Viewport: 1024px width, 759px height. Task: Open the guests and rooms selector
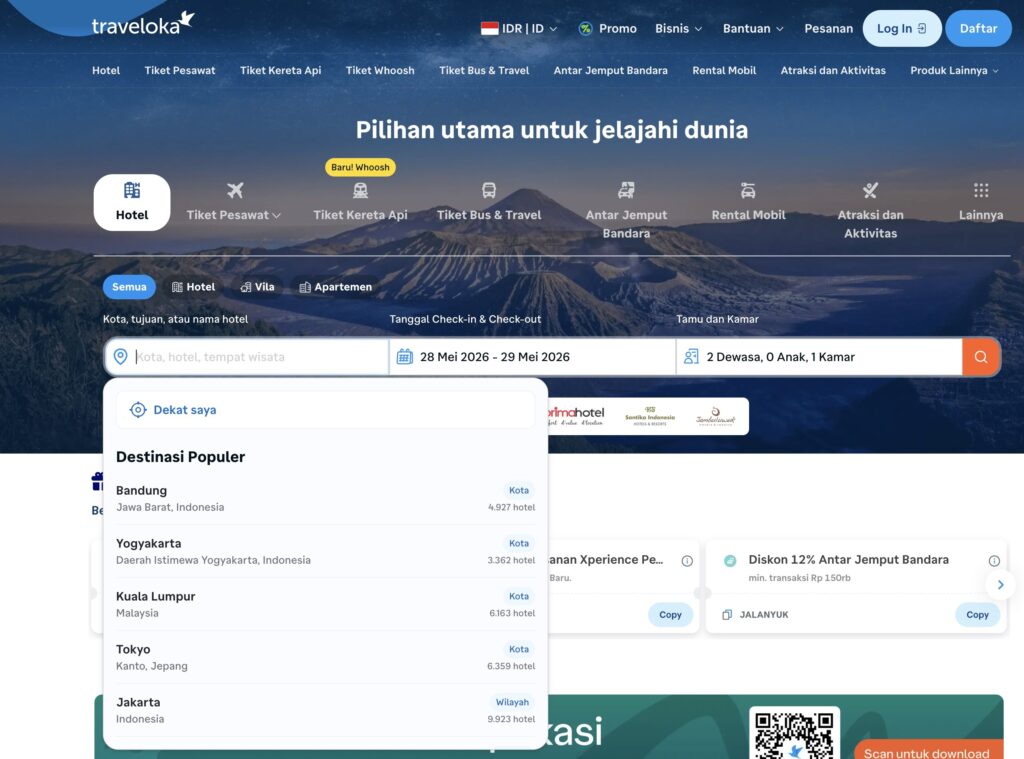[x=819, y=357]
